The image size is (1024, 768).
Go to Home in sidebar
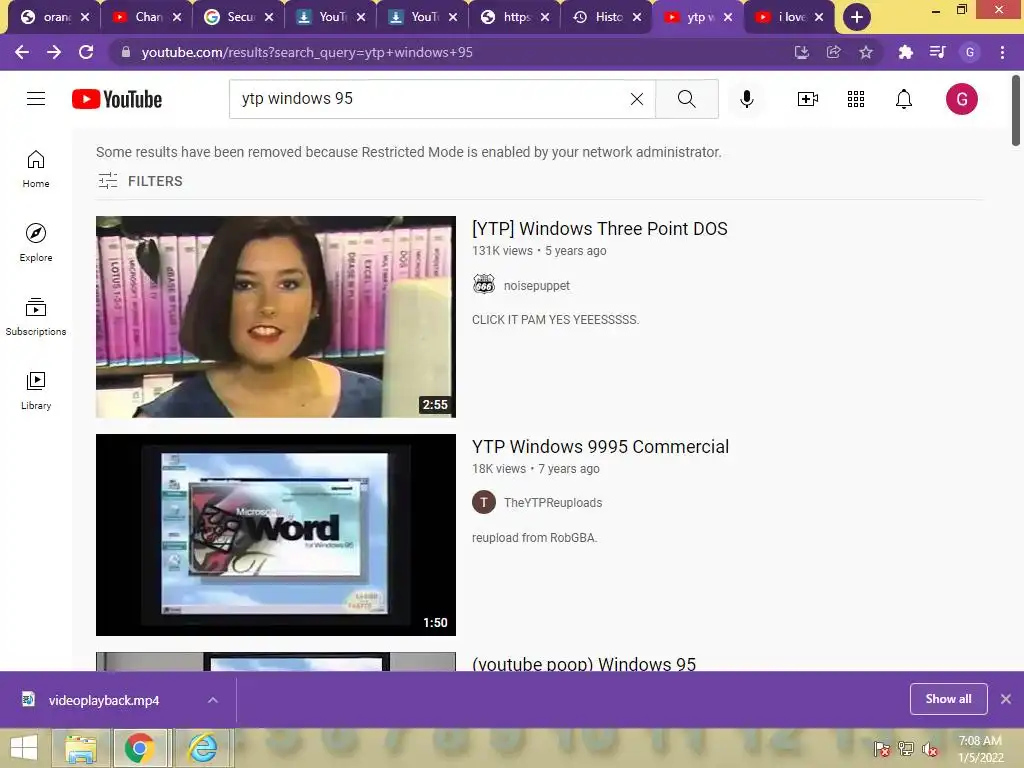[x=36, y=168]
